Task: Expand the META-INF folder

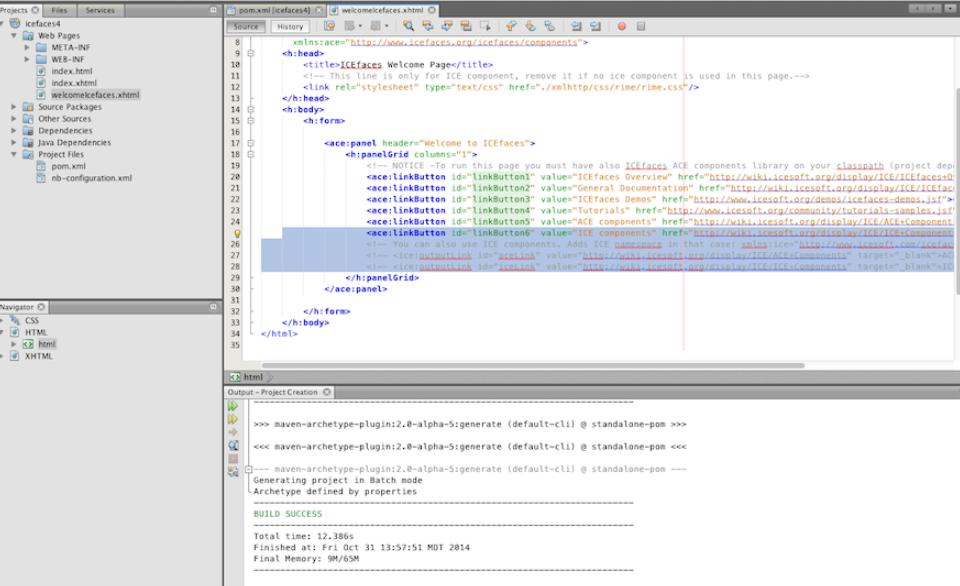Action: pyautogui.click(x=27, y=48)
